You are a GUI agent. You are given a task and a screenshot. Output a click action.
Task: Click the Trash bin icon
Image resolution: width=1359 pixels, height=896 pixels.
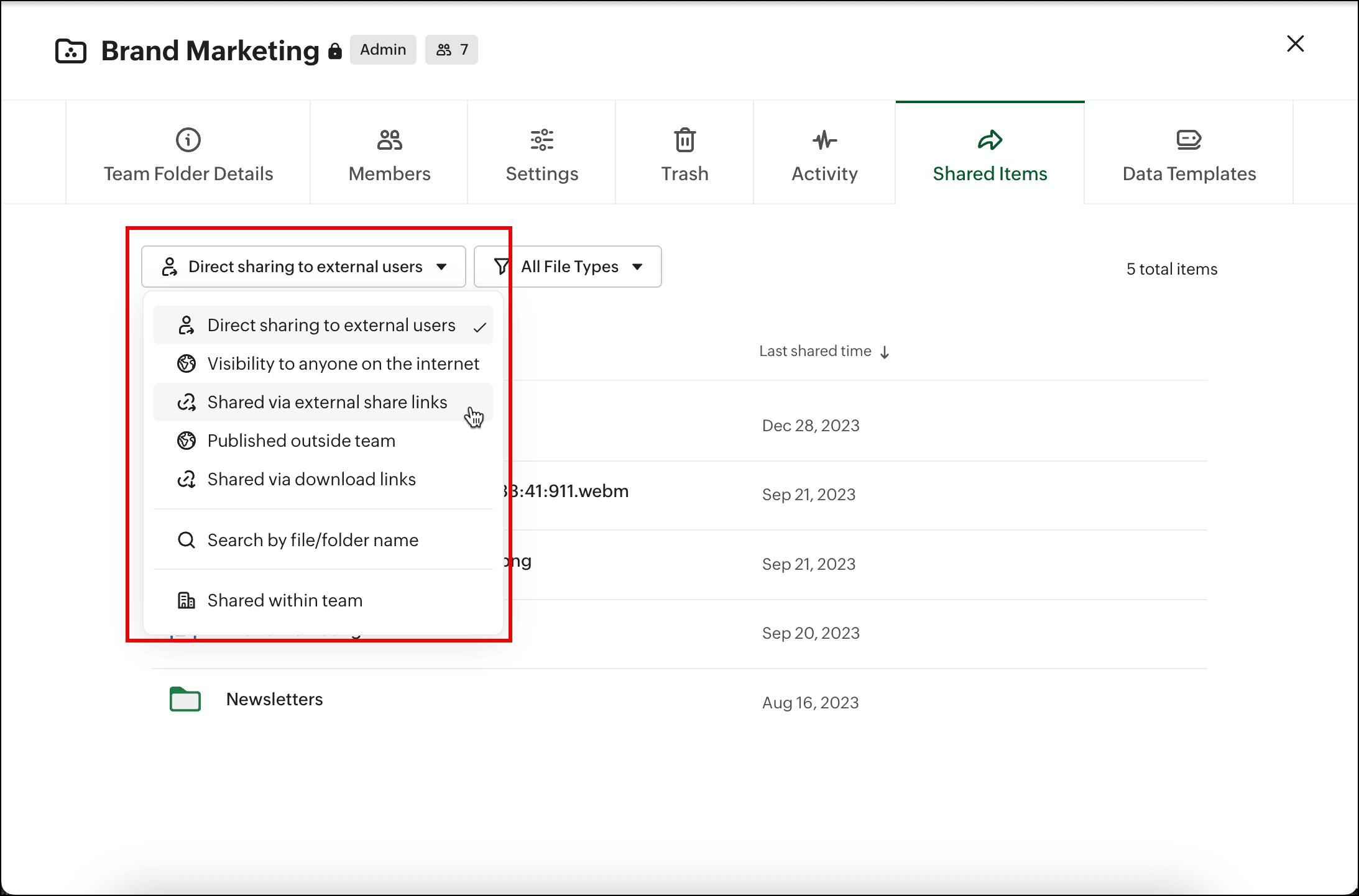pos(684,140)
